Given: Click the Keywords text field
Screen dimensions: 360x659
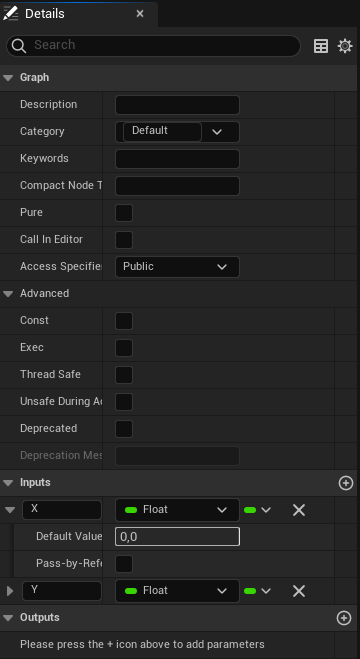Looking at the screenshot, I should (177, 159).
